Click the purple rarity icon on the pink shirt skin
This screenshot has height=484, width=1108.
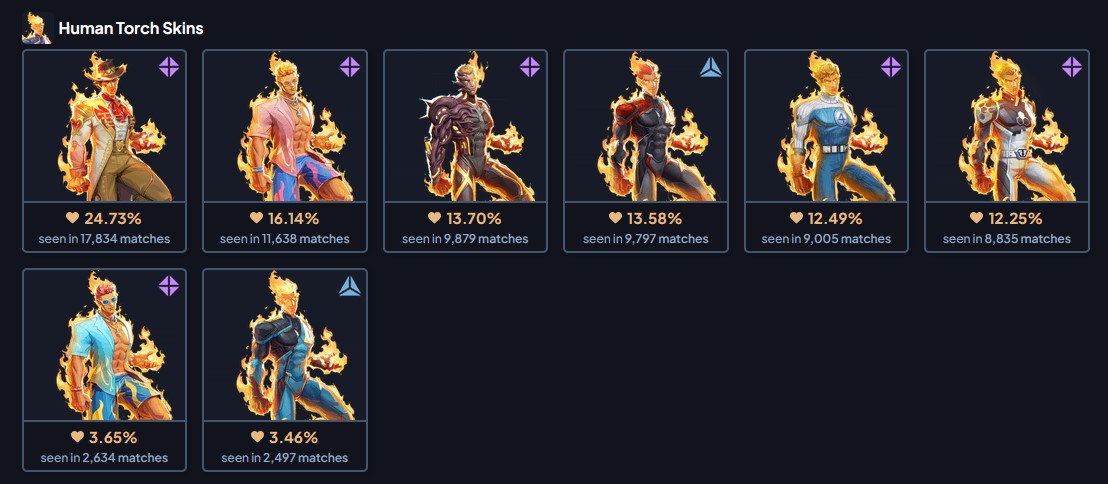click(x=350, y=67)
